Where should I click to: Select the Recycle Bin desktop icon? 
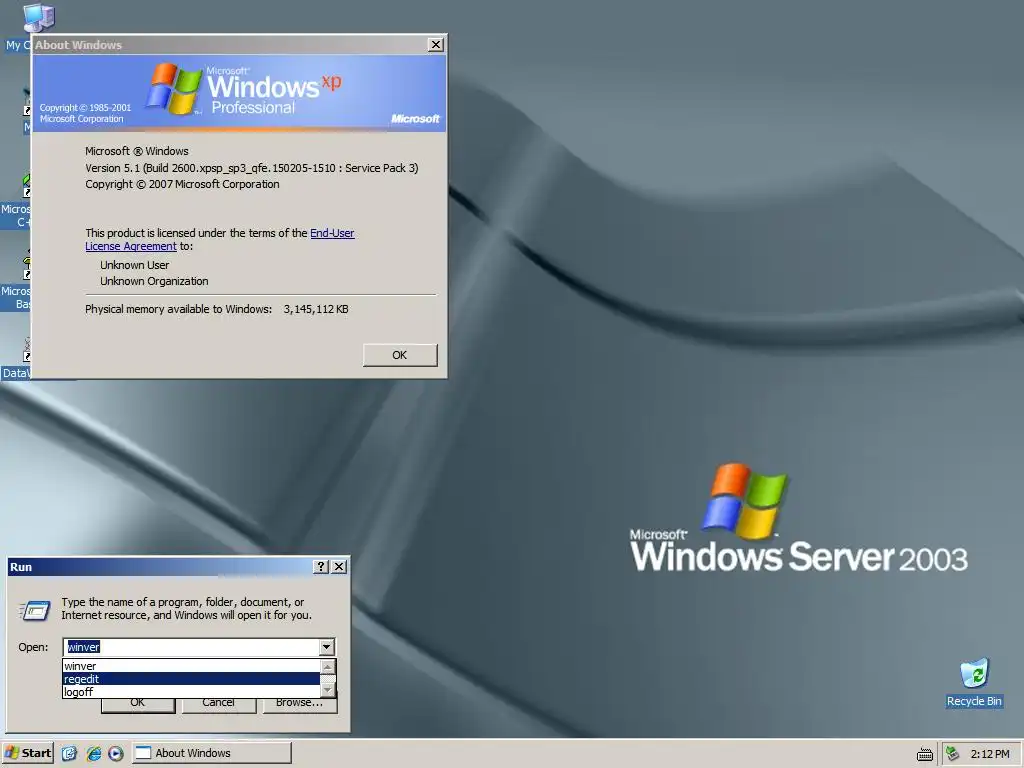(x=974, y=682)
